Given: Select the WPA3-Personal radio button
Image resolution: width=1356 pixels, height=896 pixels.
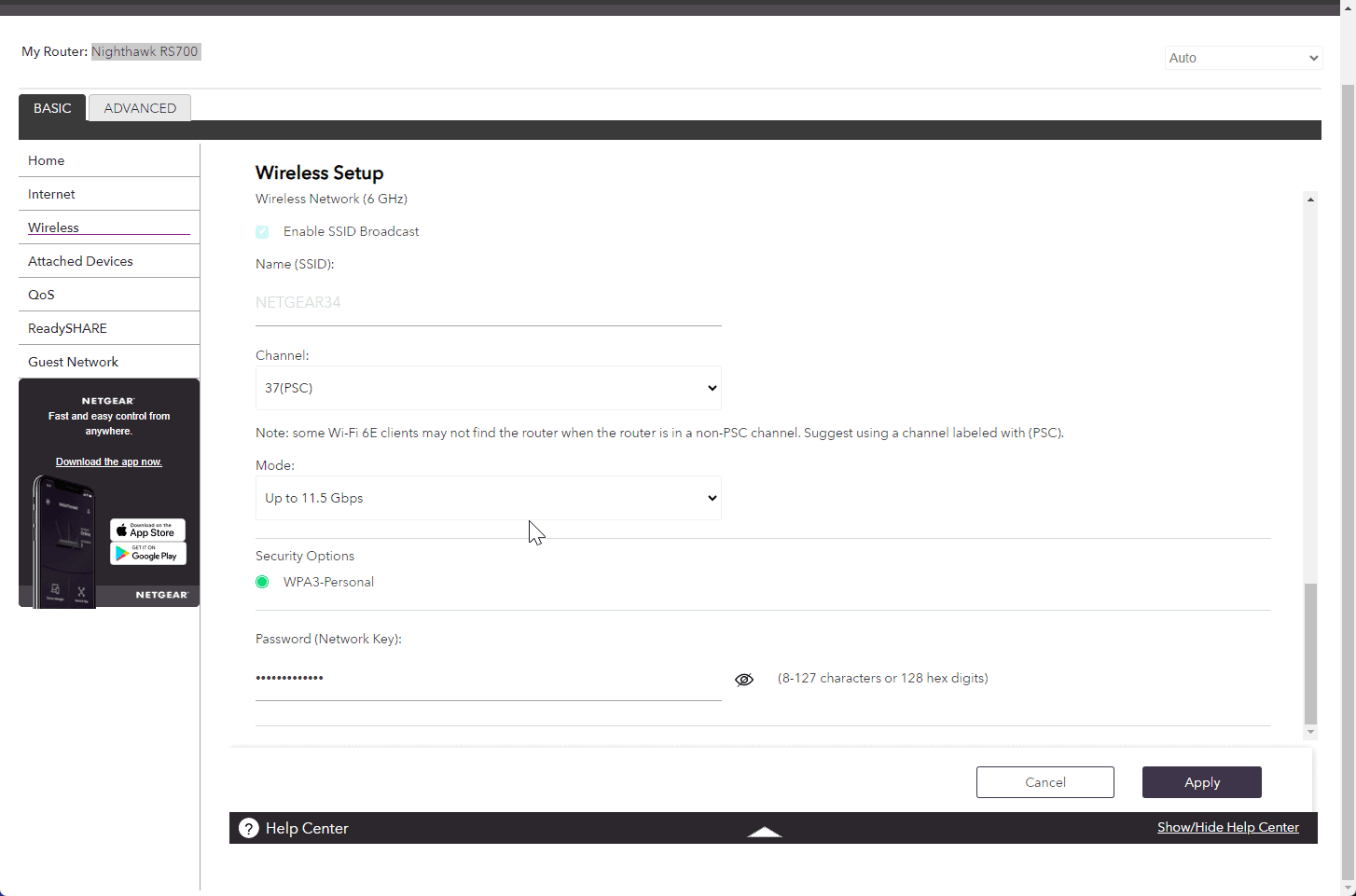Looking at the screenshot, I should (262, 582).
